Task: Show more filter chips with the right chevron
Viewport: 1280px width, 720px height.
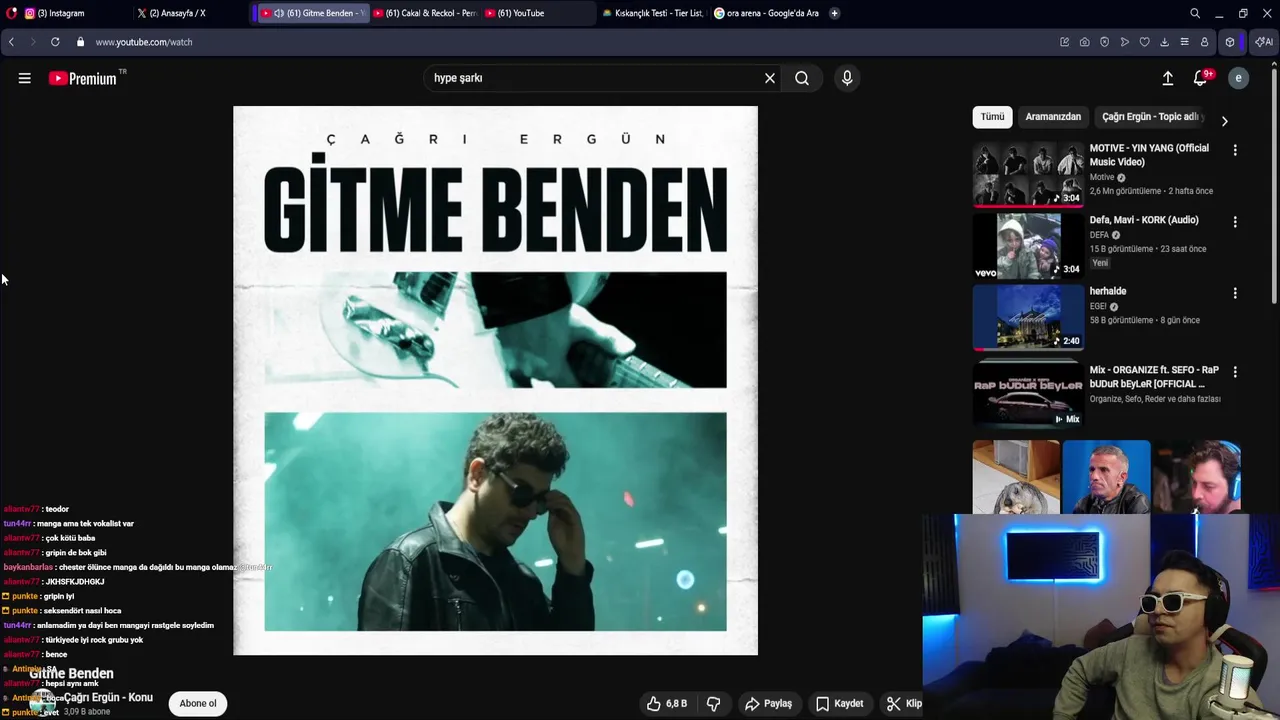Action: tap(1224, 121)
